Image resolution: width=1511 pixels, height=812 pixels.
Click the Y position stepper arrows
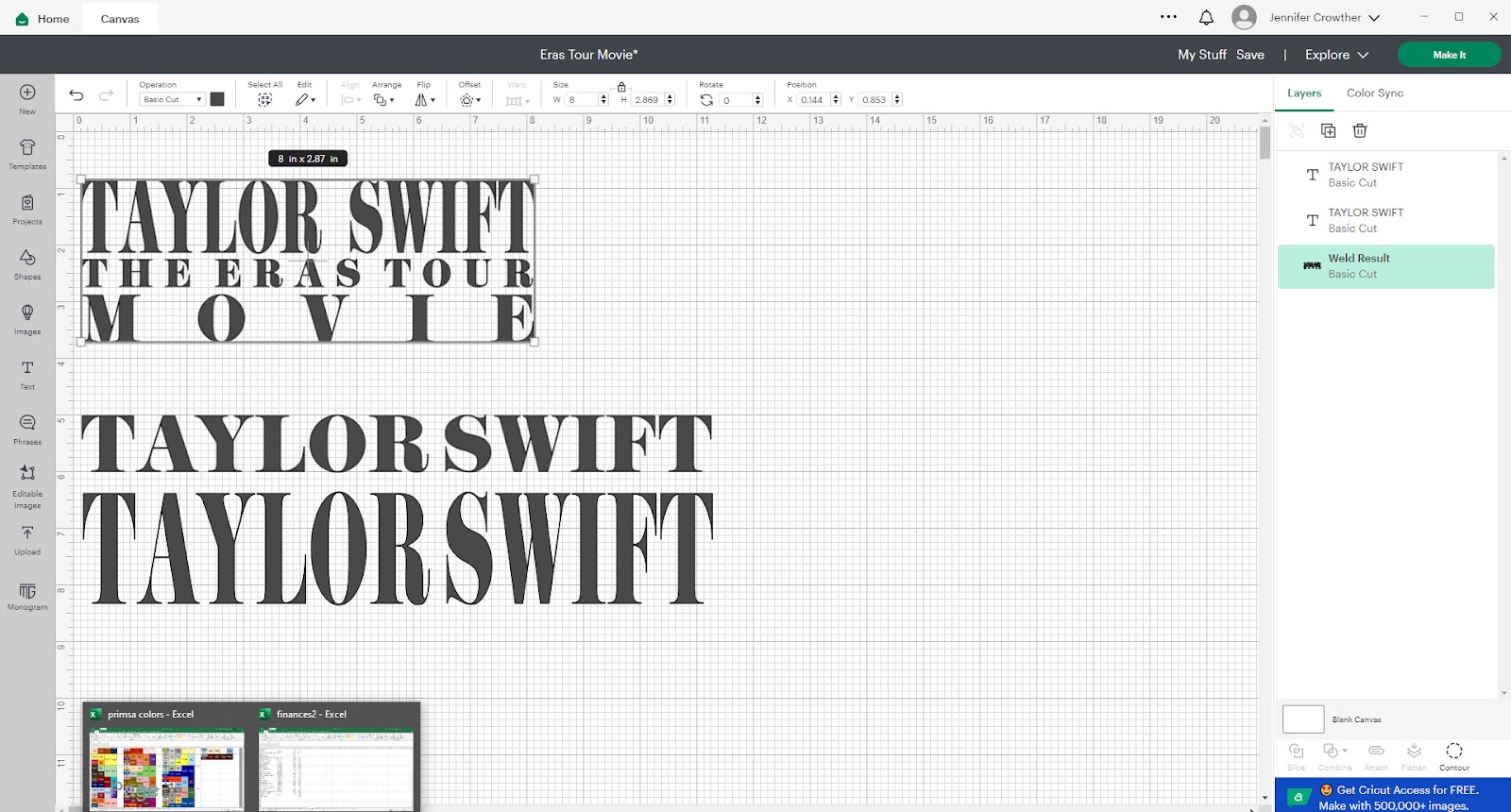point(897,99)
